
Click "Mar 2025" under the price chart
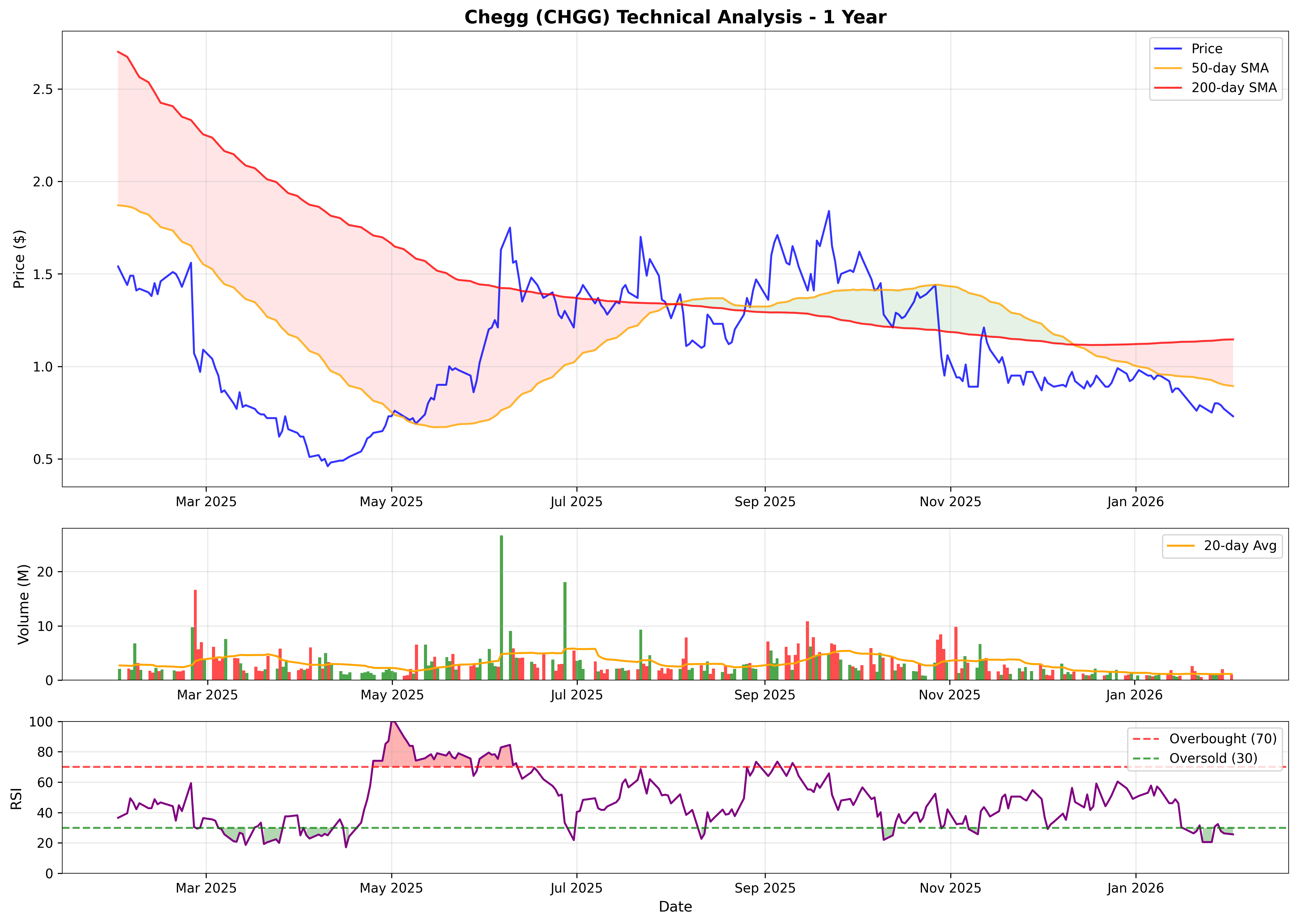(206, 502)
